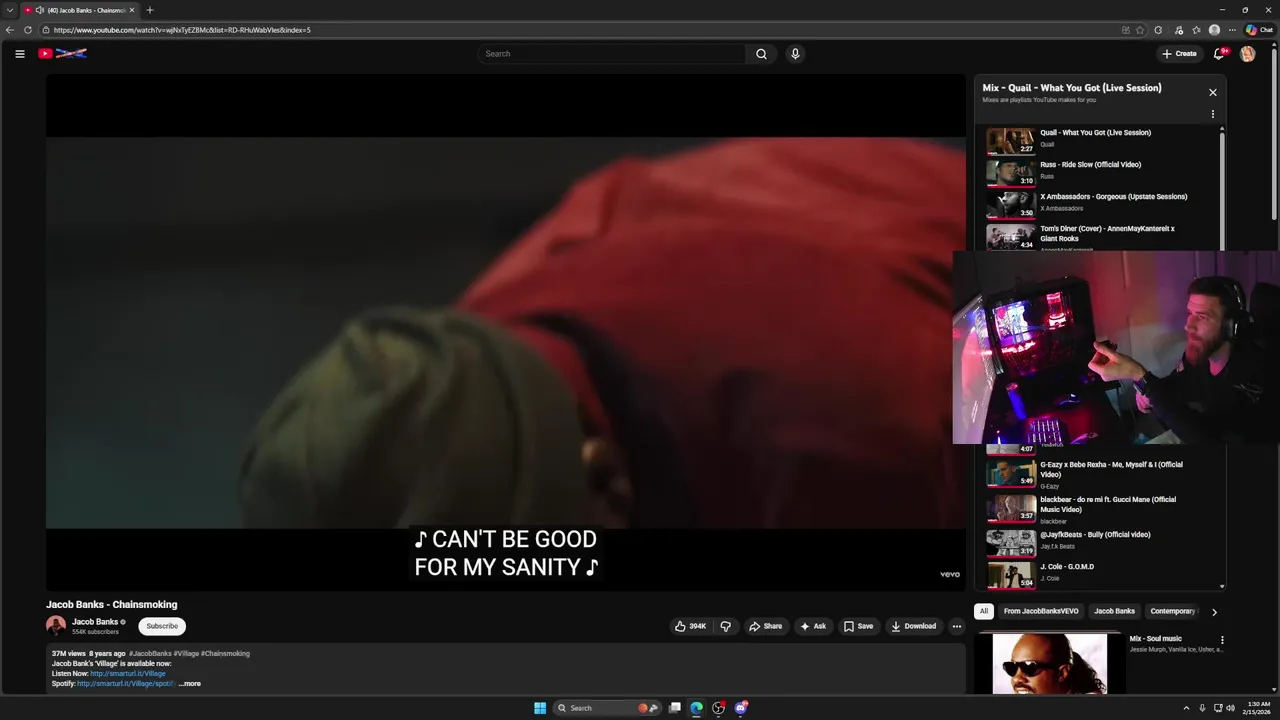Show more filter chips with right arrow
Viewport: 1280px width, 720px height.
[x=1214, y=612]
